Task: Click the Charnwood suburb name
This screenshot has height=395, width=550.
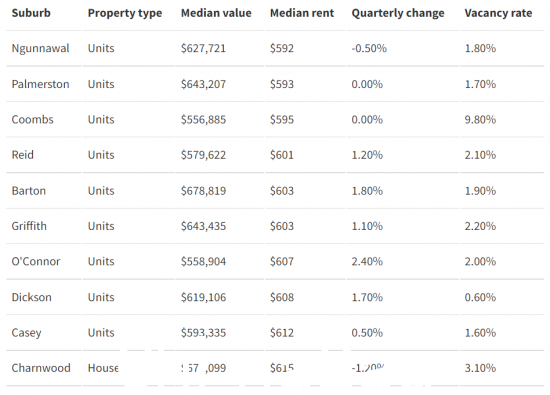Action: 41,368
